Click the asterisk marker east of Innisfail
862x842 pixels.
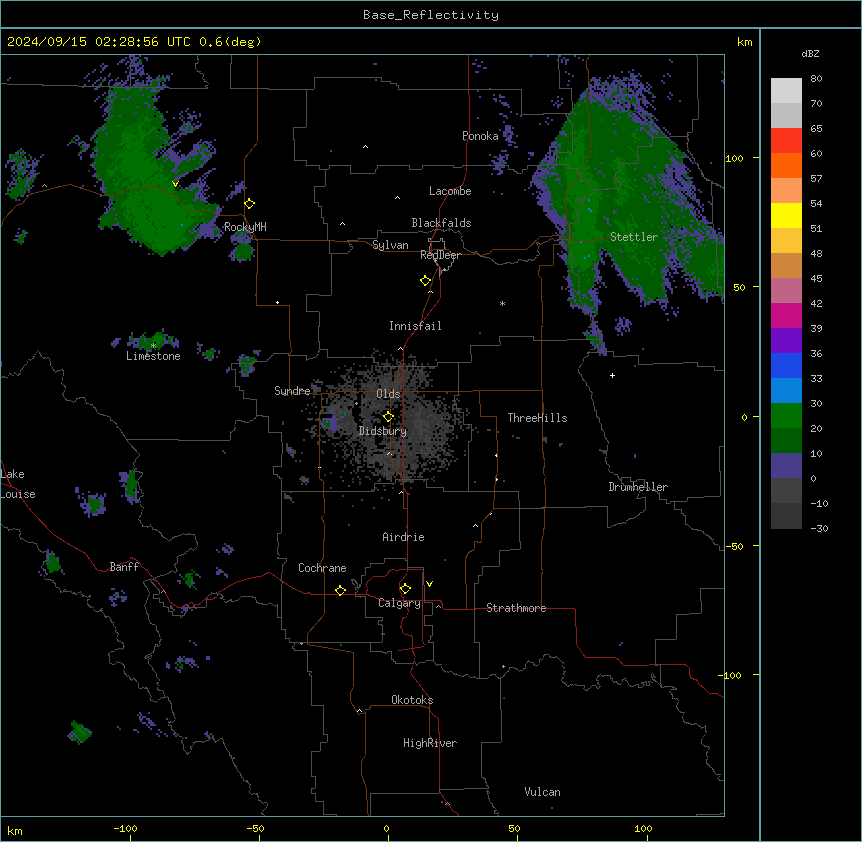(502, 303)
